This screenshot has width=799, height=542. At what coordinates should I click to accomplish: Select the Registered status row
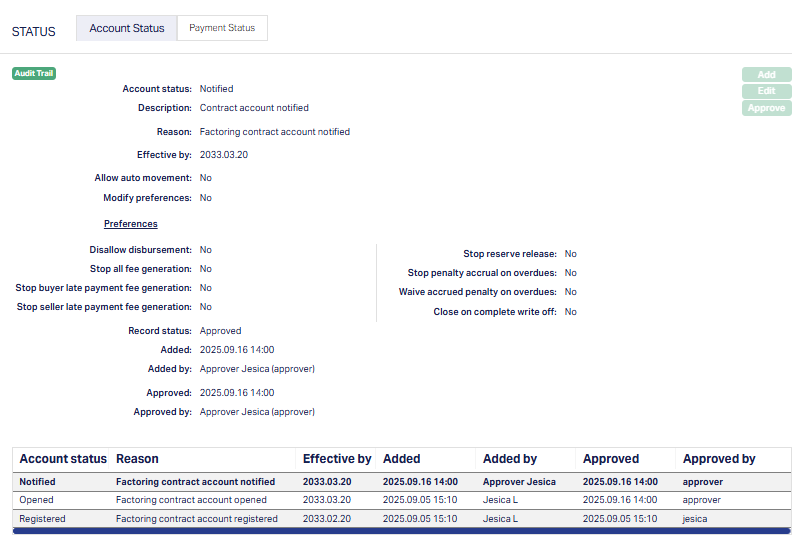pyautogui.click(x=42, y=519)
